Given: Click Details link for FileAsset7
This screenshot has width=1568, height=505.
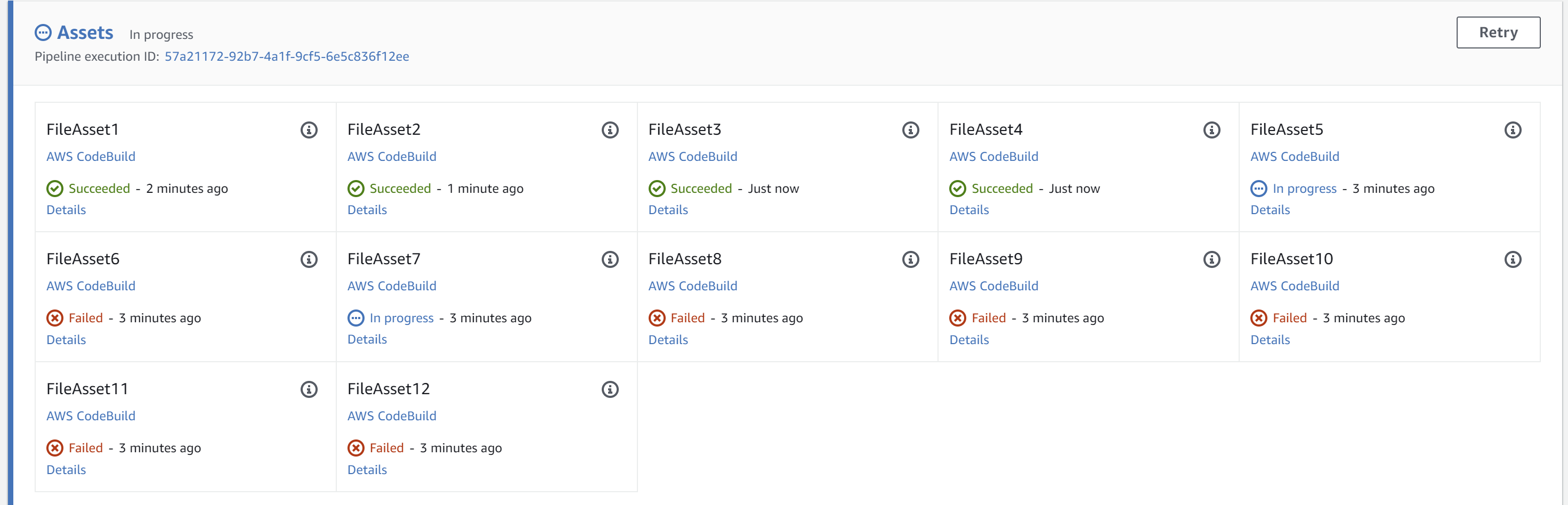Looking at the screenshot, I should pyautogui.click(x=367, y=339).
